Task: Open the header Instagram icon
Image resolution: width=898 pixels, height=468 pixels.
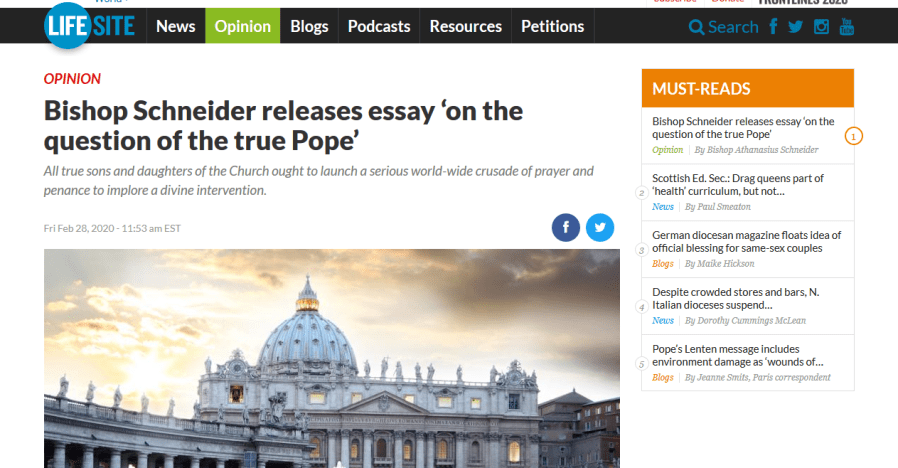Action: point(821,26)
